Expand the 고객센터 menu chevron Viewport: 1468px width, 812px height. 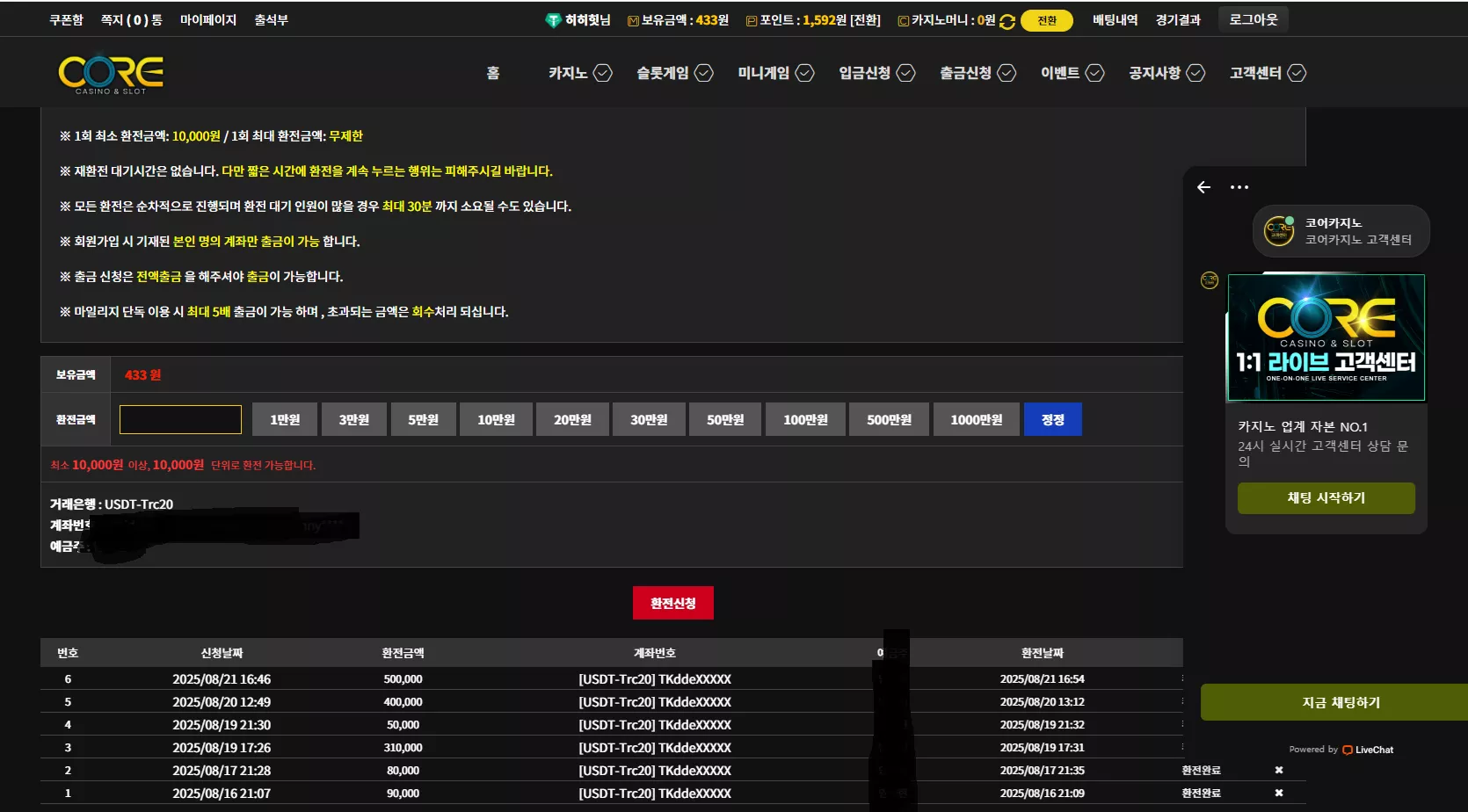coord(1297,73)
